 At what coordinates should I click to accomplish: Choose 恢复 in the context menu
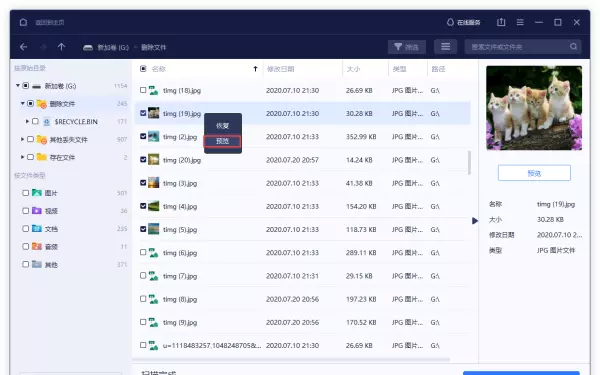(x=222, y=126)
